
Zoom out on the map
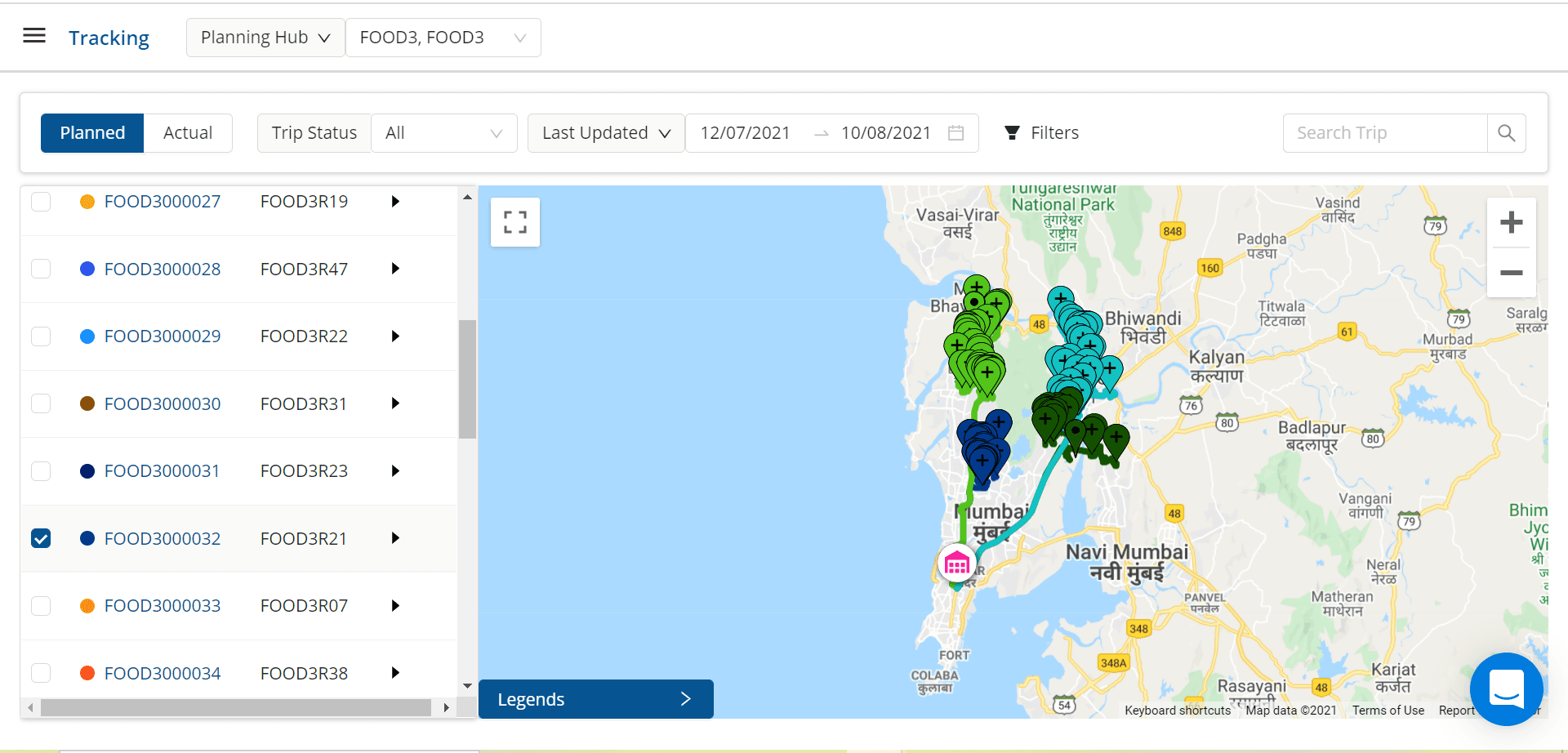1512,273
